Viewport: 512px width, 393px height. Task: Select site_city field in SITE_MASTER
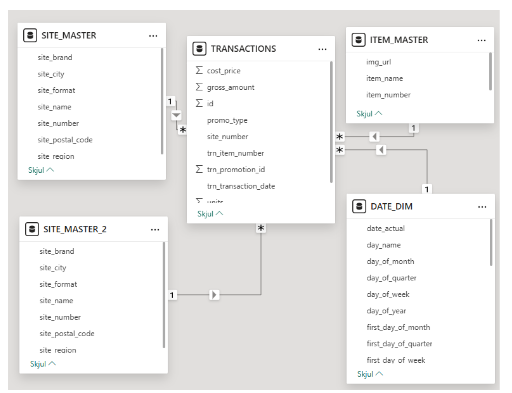[x=51, y=74]
